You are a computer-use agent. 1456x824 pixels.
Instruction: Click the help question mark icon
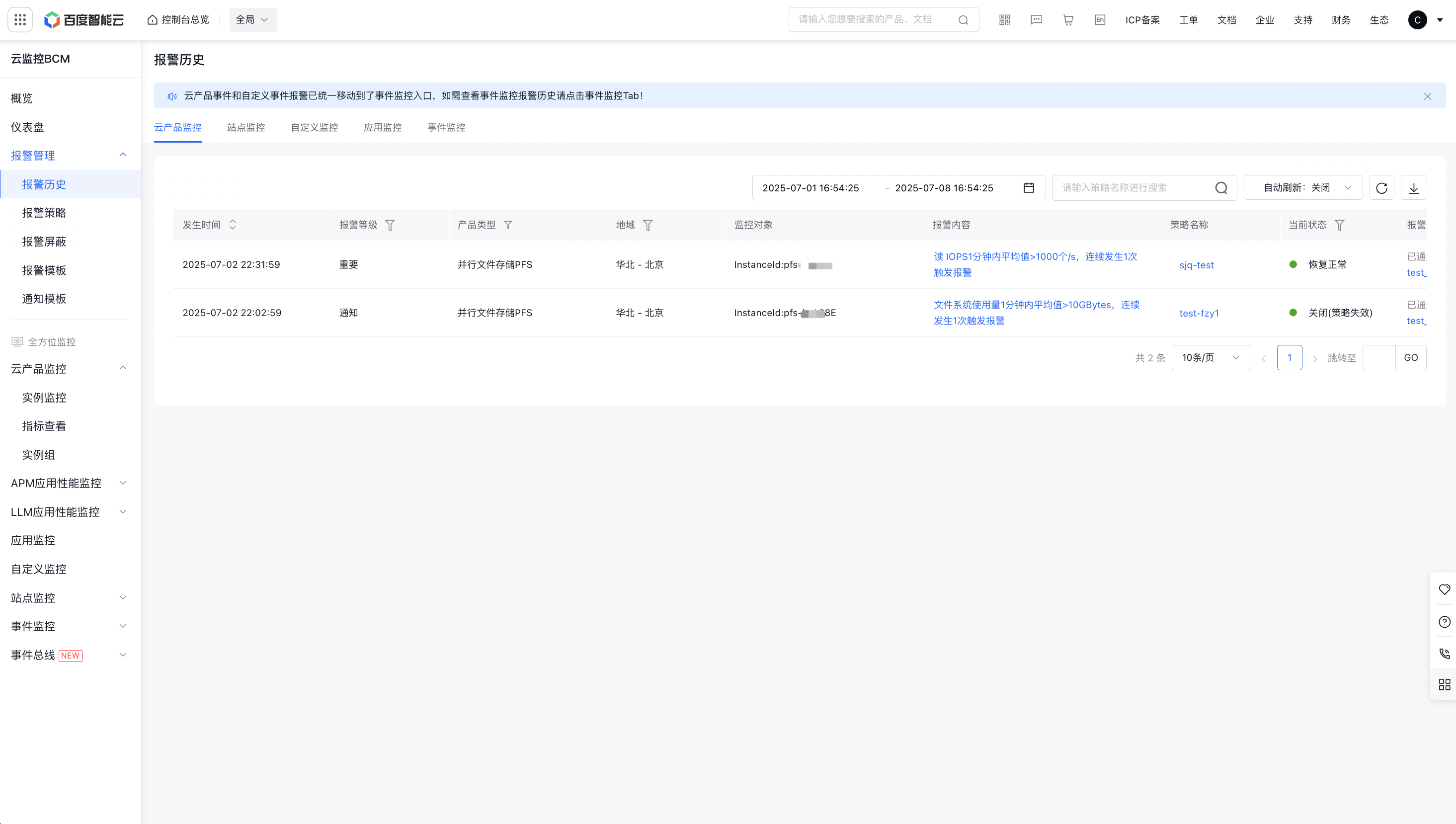point(1444,622)
